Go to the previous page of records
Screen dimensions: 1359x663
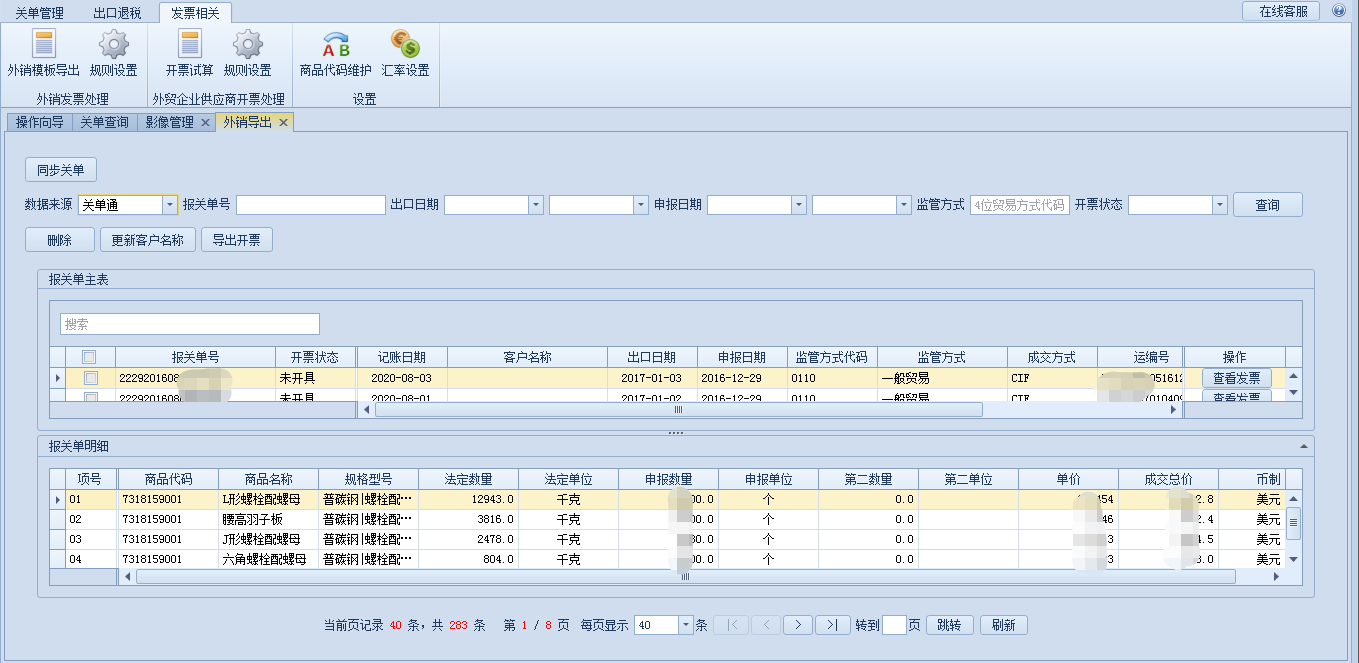(x=765, y=625)
